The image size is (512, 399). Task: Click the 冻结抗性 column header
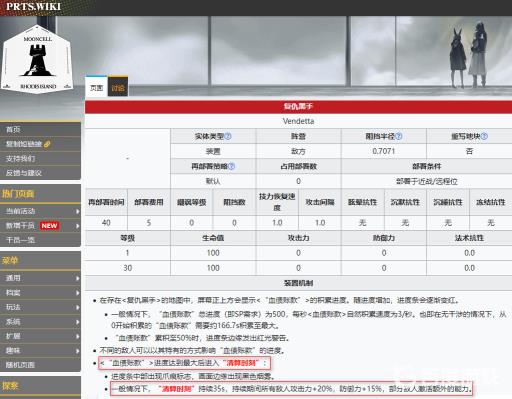(491, 202)
